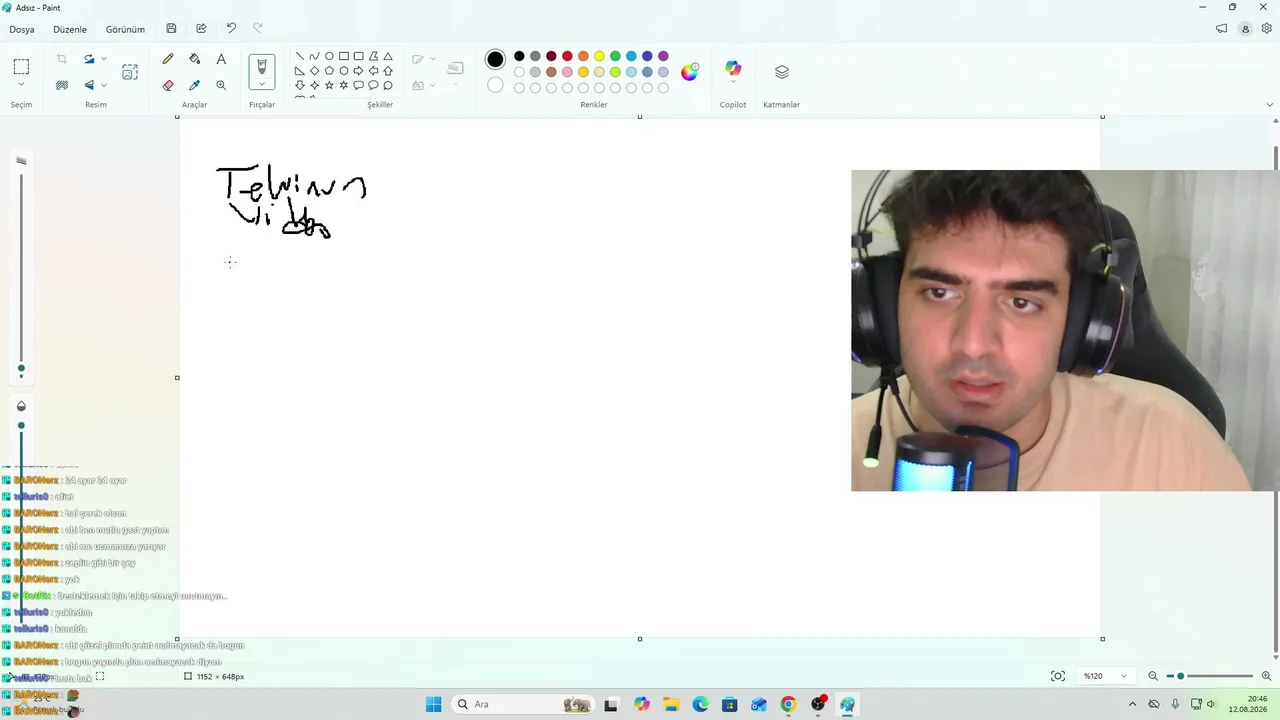Open Microsoft Edge from the taskbar
Image resolution: width=1280 pixels, height=720 pixels.
(700, 704)
